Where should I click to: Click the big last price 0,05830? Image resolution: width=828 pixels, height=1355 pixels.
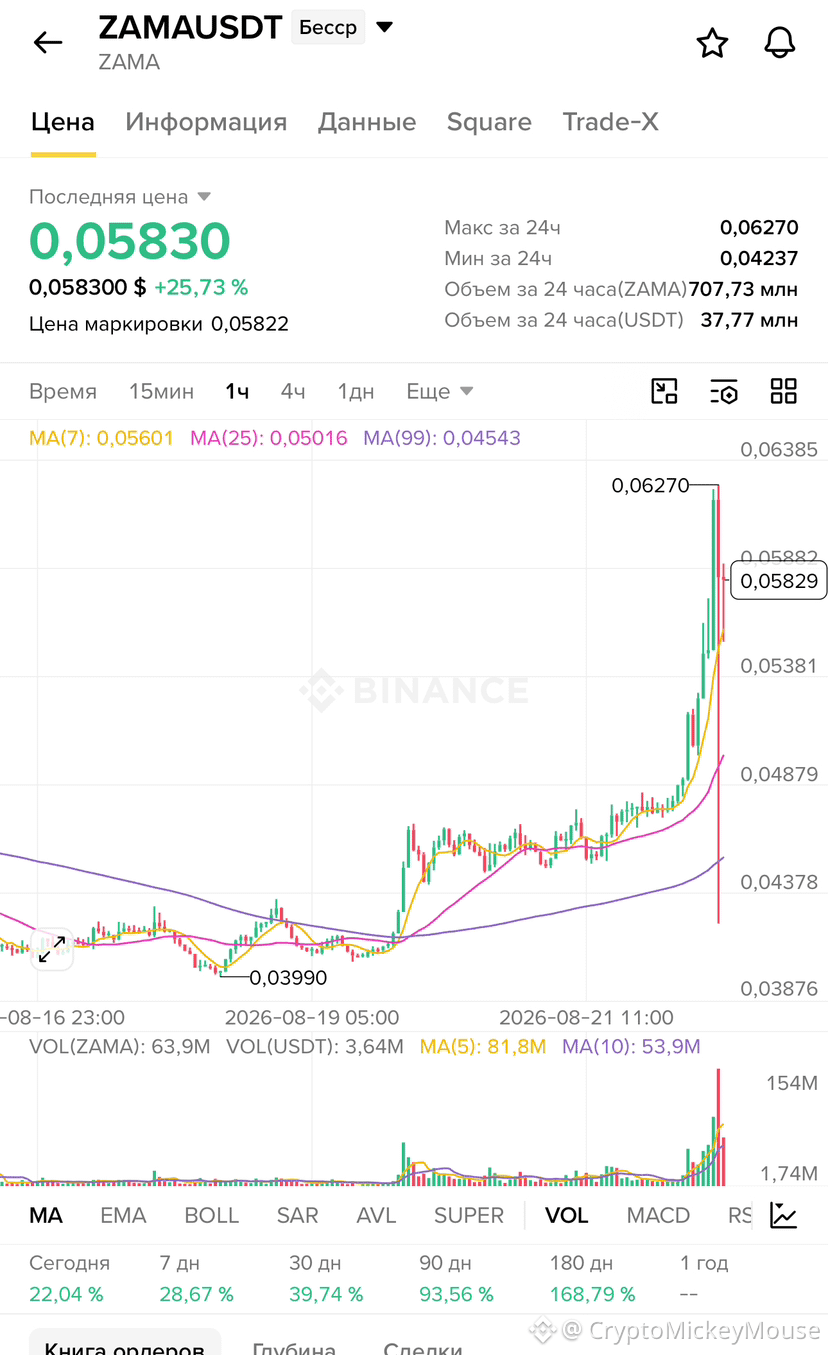click(x=130, y=241)
